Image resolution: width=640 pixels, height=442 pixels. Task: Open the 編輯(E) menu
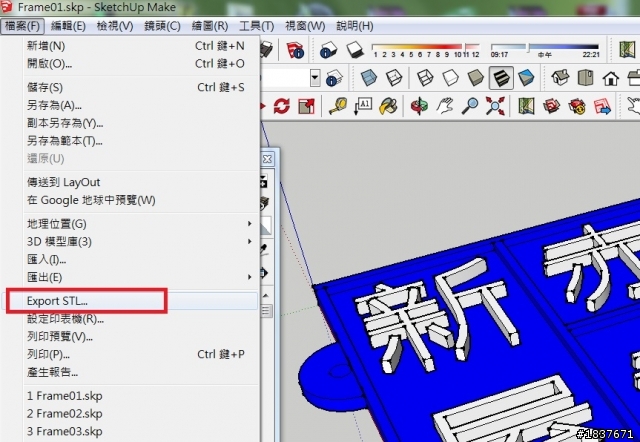[68, 26]
